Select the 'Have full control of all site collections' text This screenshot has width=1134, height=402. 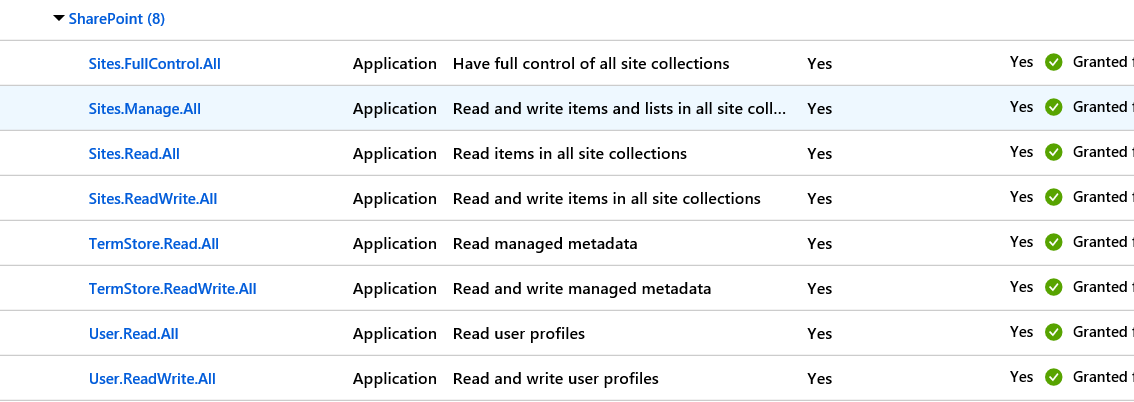[591, 64]
